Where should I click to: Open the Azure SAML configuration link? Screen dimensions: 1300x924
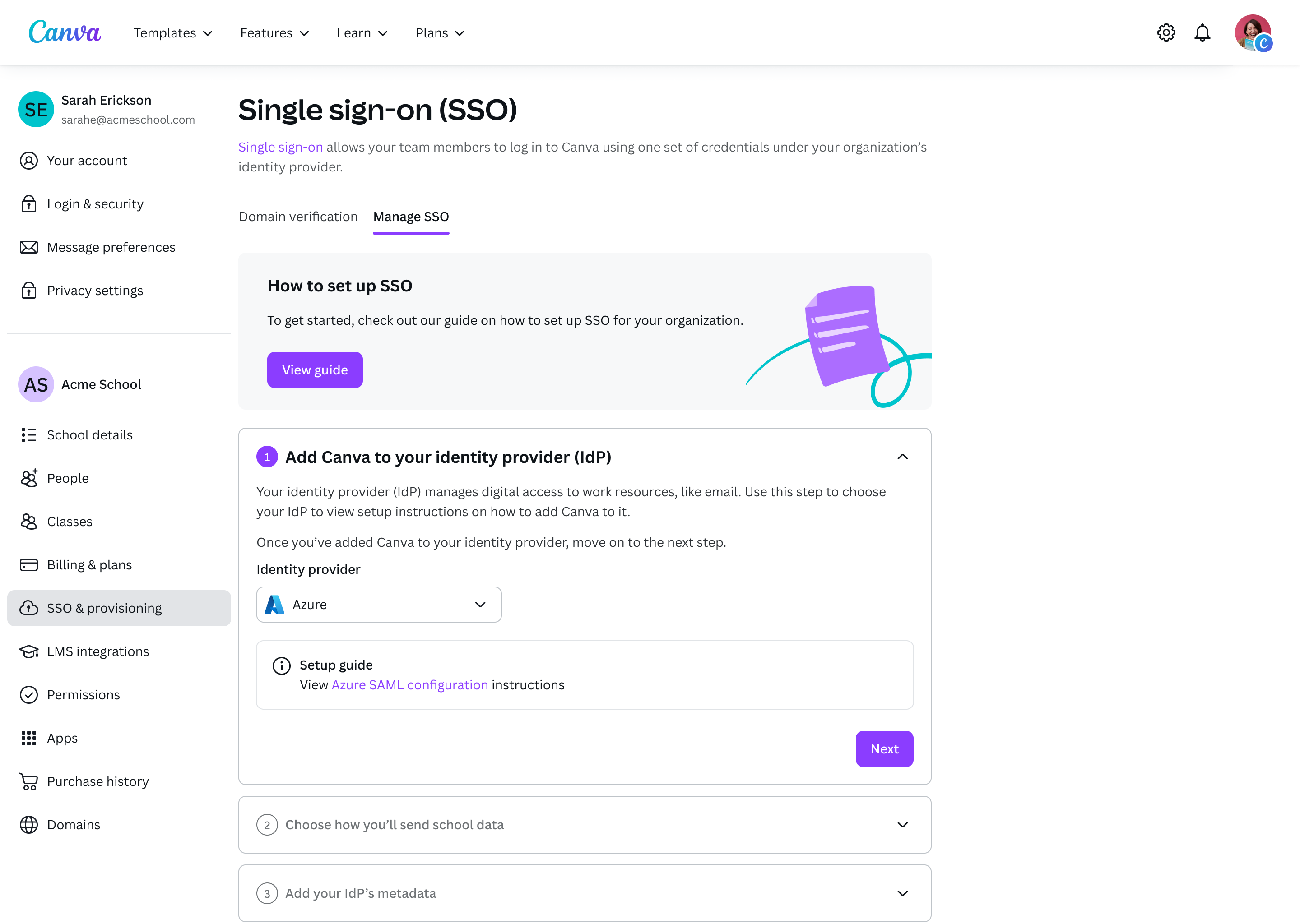pyautogui.click(x=410, y=684)
